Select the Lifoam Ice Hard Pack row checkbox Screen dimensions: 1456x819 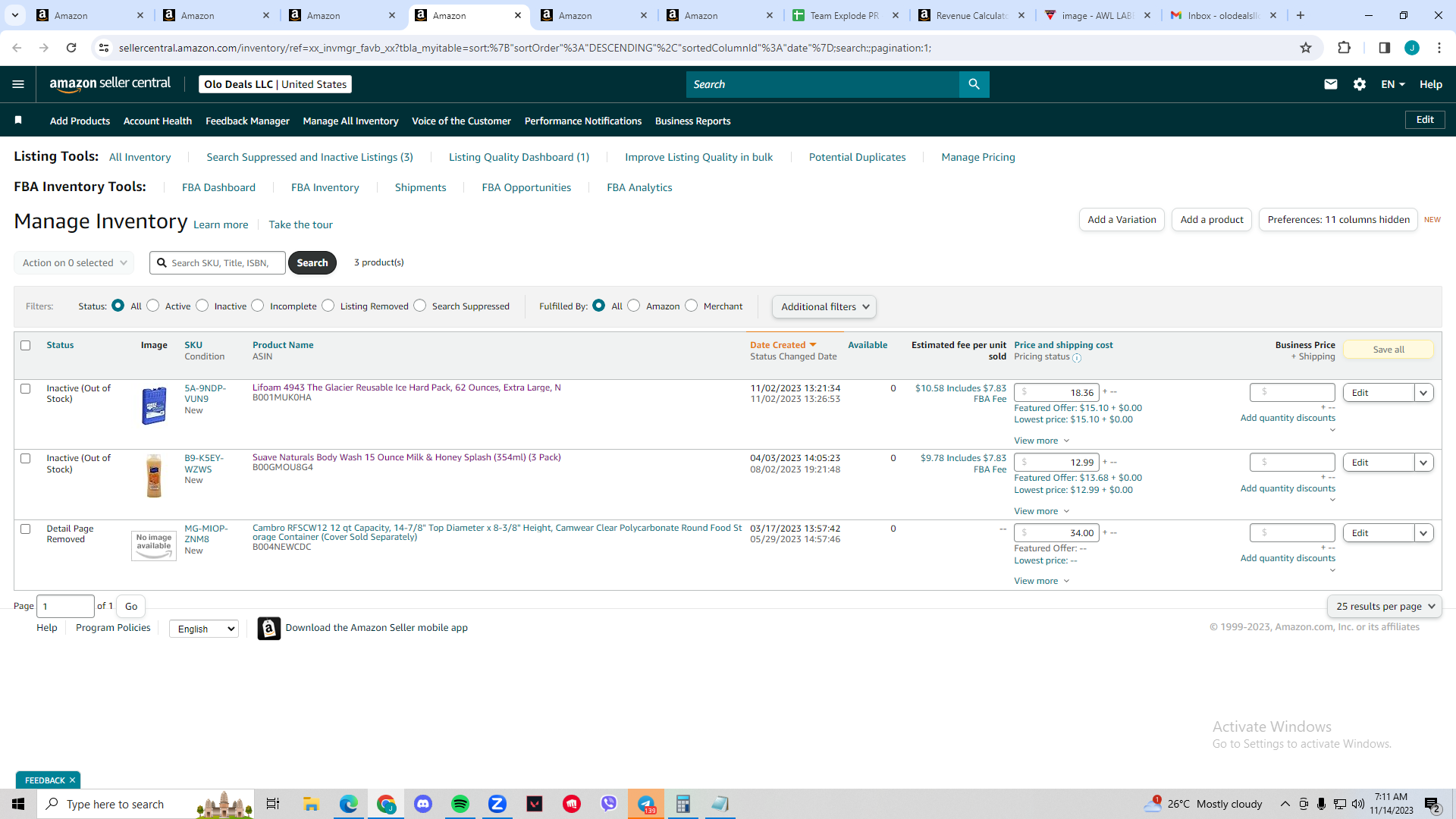(x=26, y=388)
